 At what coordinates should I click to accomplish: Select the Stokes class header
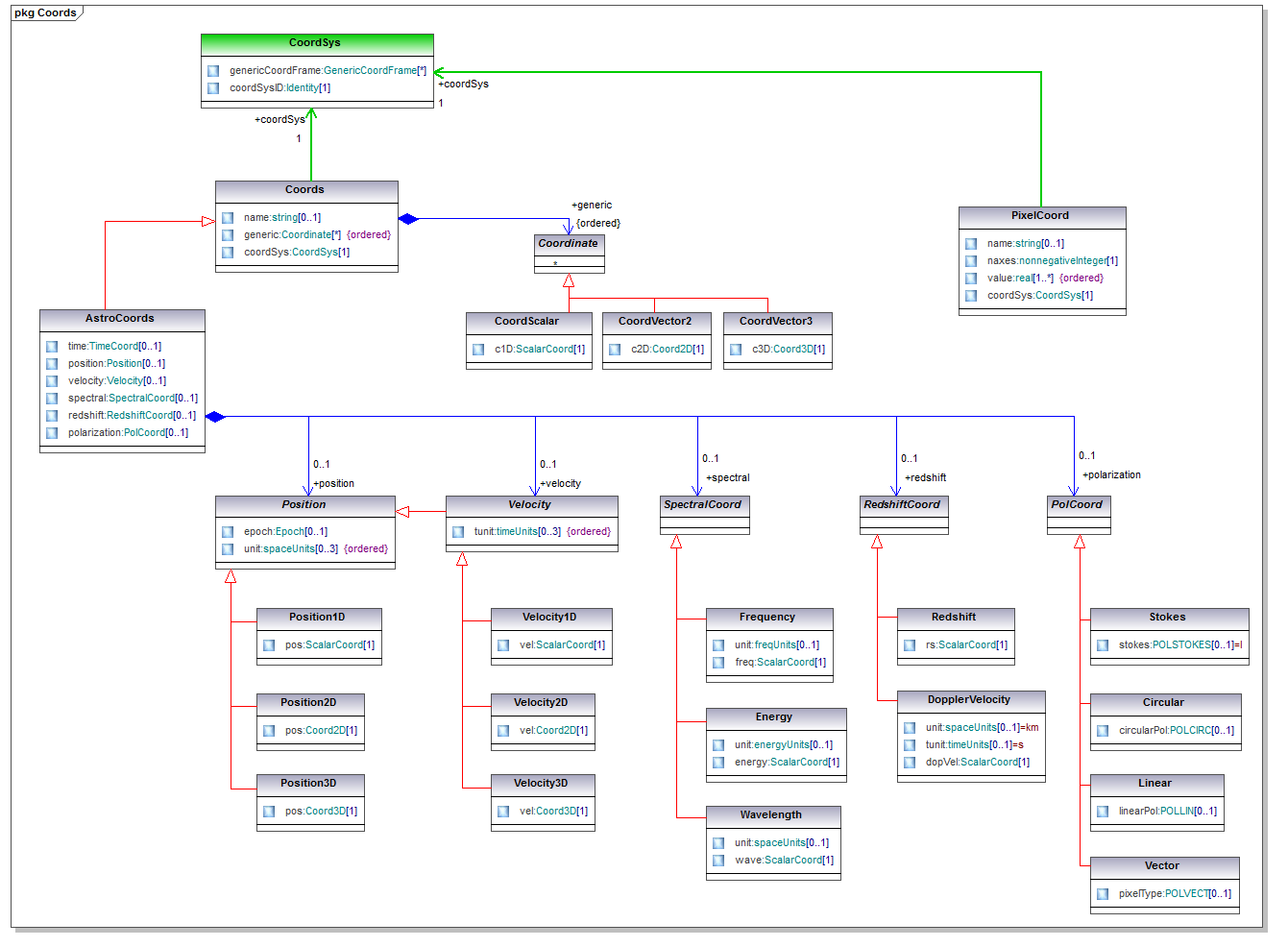pyautogui.click(x=1168, y=618)
